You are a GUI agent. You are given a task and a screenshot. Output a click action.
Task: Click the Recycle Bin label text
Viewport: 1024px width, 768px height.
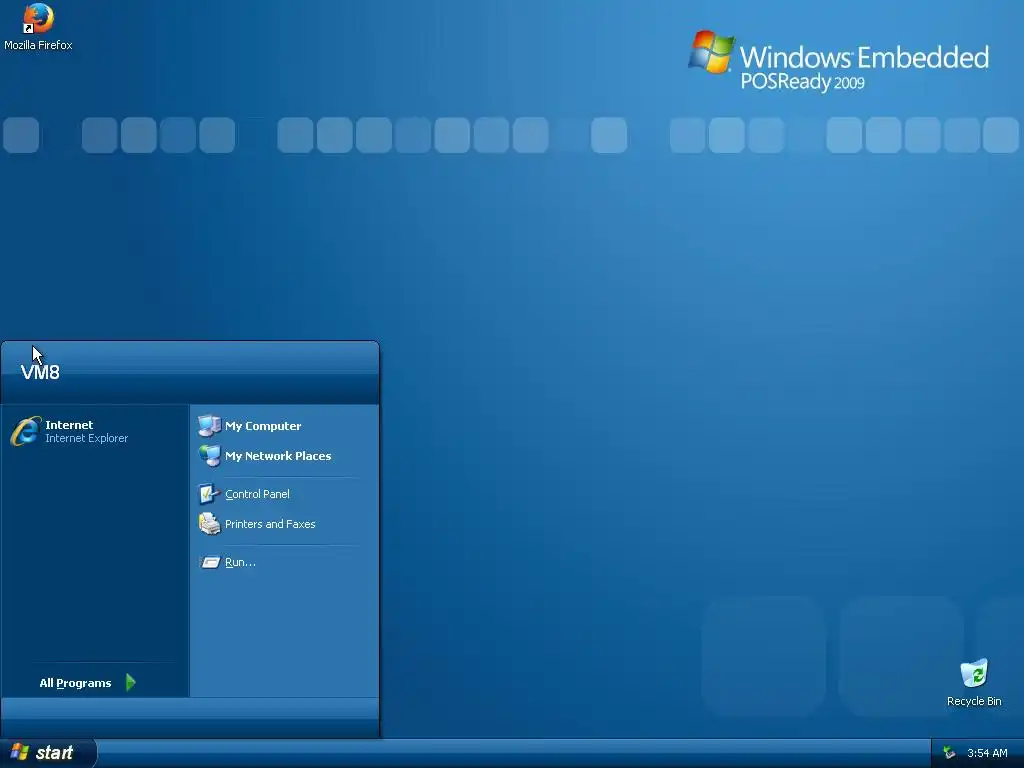[974, 701]
